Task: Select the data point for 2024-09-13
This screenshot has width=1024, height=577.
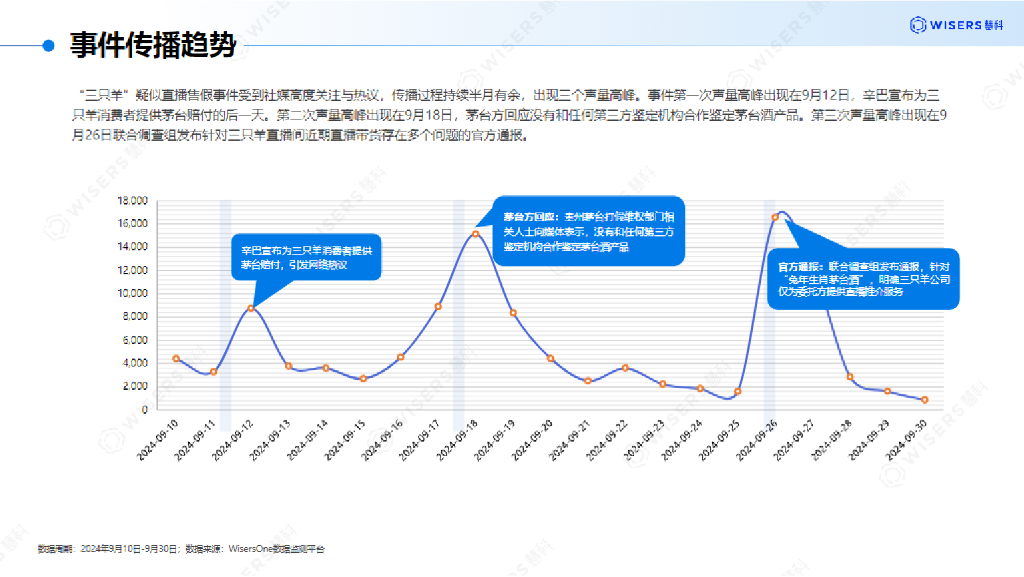Action: tap(289, 366)
